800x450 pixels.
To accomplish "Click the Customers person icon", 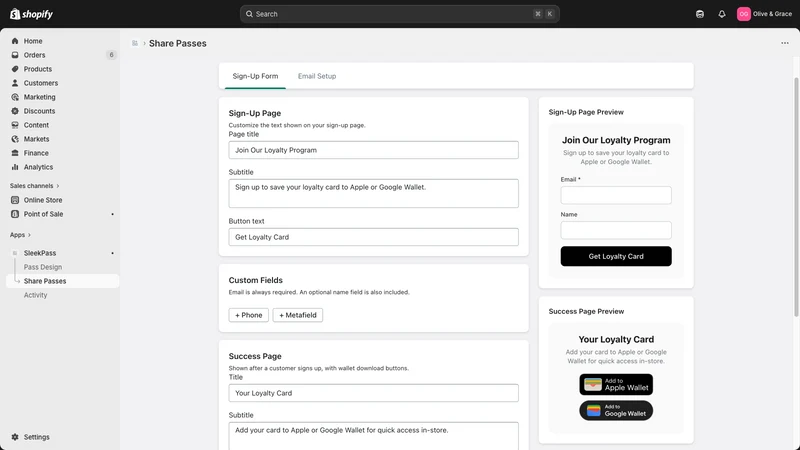I will tap(15, 83).
